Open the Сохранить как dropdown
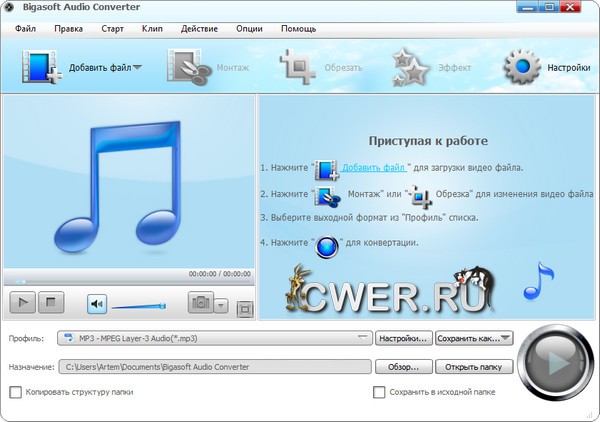This screenshot has height=422, width=600. pos(507,338)
